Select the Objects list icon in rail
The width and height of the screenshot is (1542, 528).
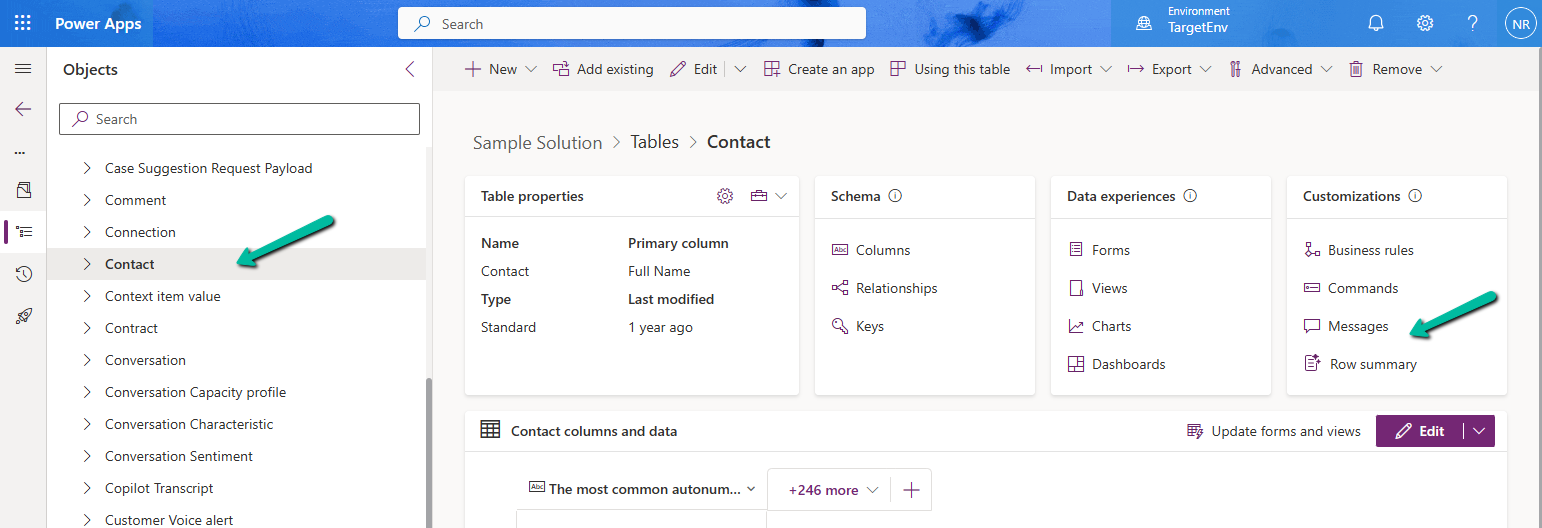pyautogui.click(x=25, y=232)
